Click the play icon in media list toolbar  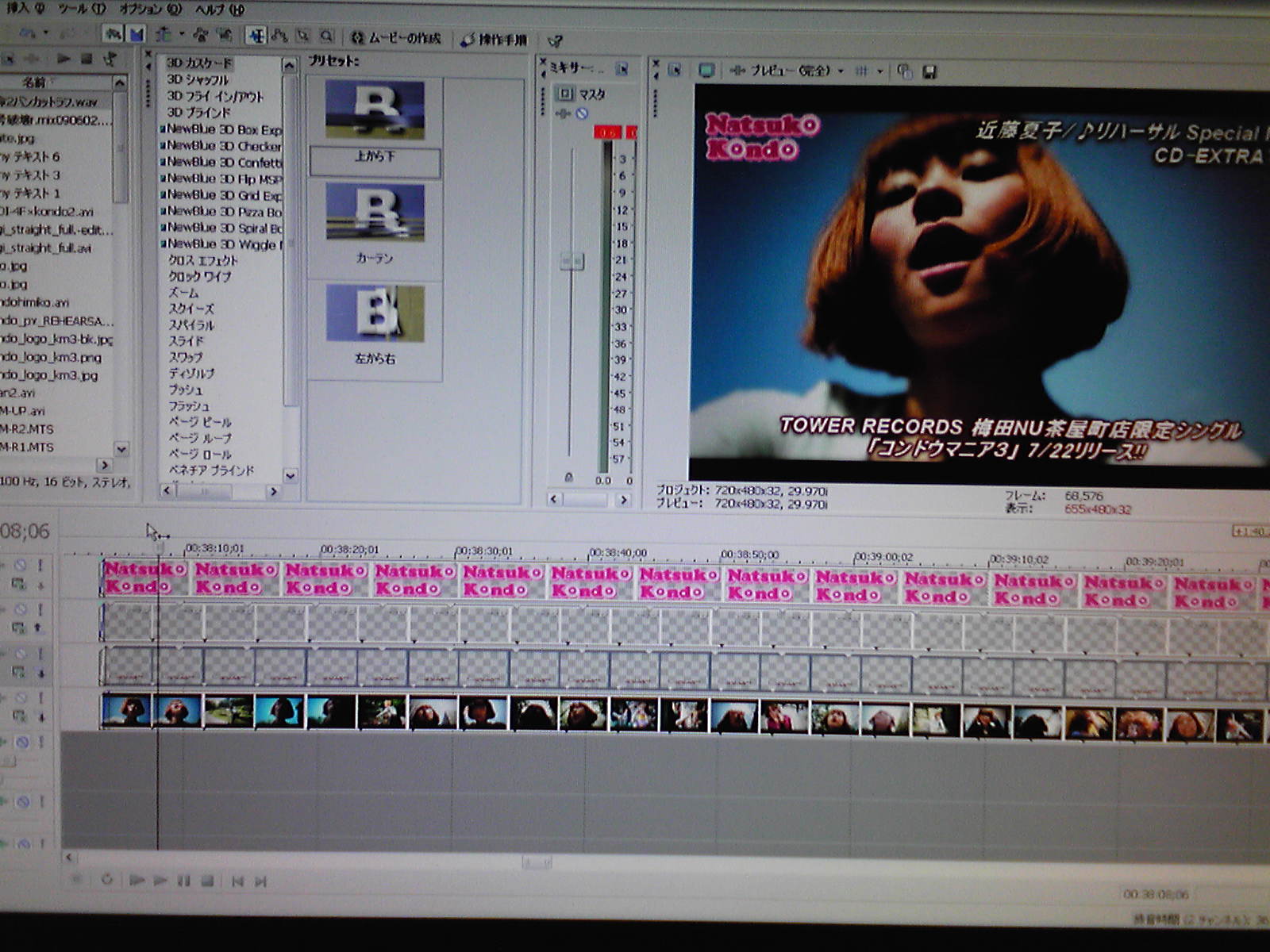64,59
